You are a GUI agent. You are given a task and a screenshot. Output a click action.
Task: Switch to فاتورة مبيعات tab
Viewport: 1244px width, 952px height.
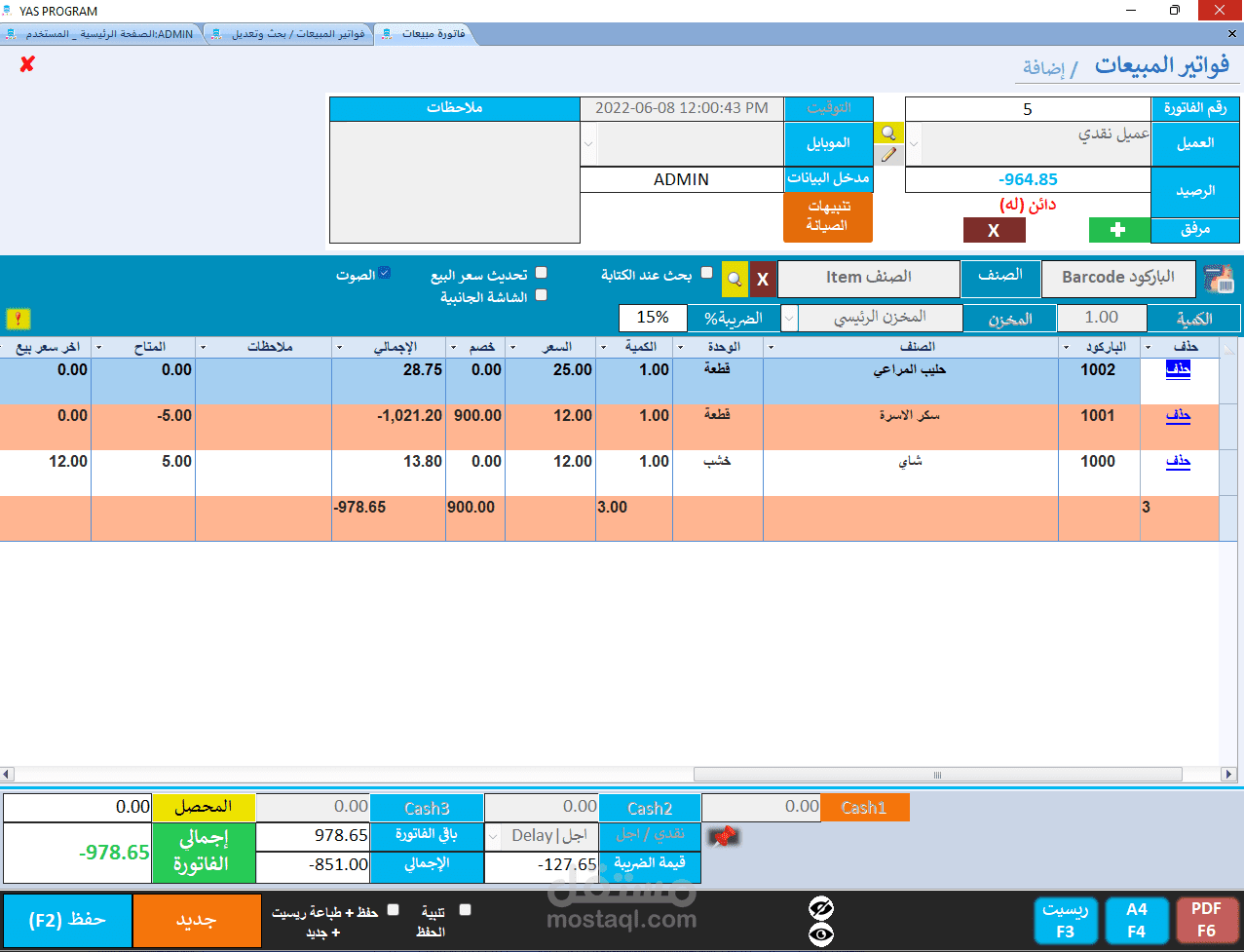point(426,33)
